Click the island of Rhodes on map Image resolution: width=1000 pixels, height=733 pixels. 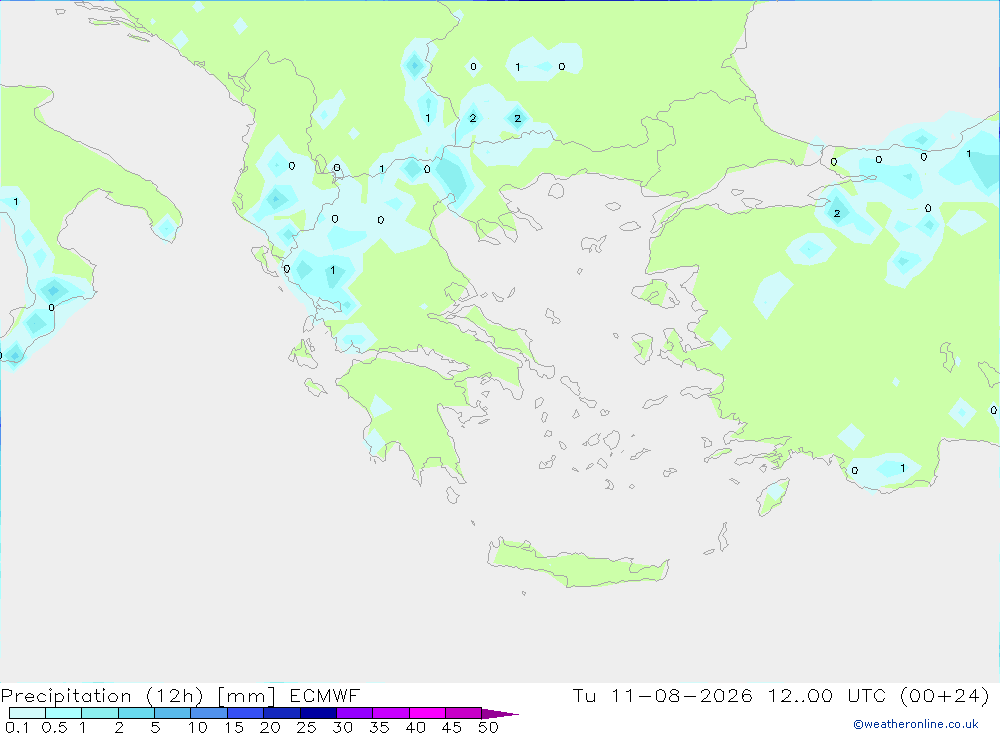773,497
